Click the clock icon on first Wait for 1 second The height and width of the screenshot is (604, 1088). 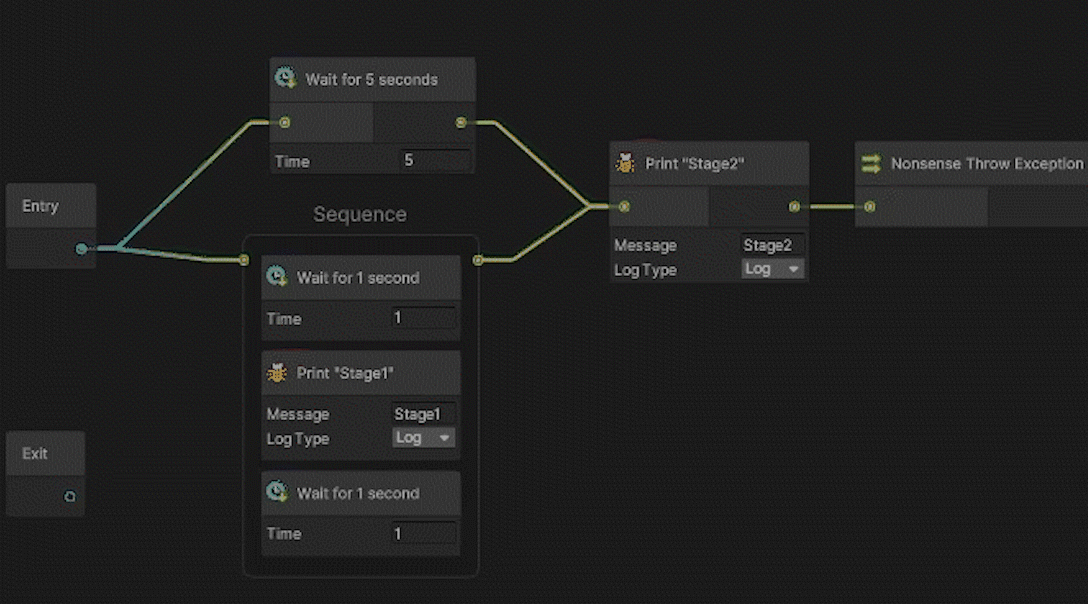point(277,277)
